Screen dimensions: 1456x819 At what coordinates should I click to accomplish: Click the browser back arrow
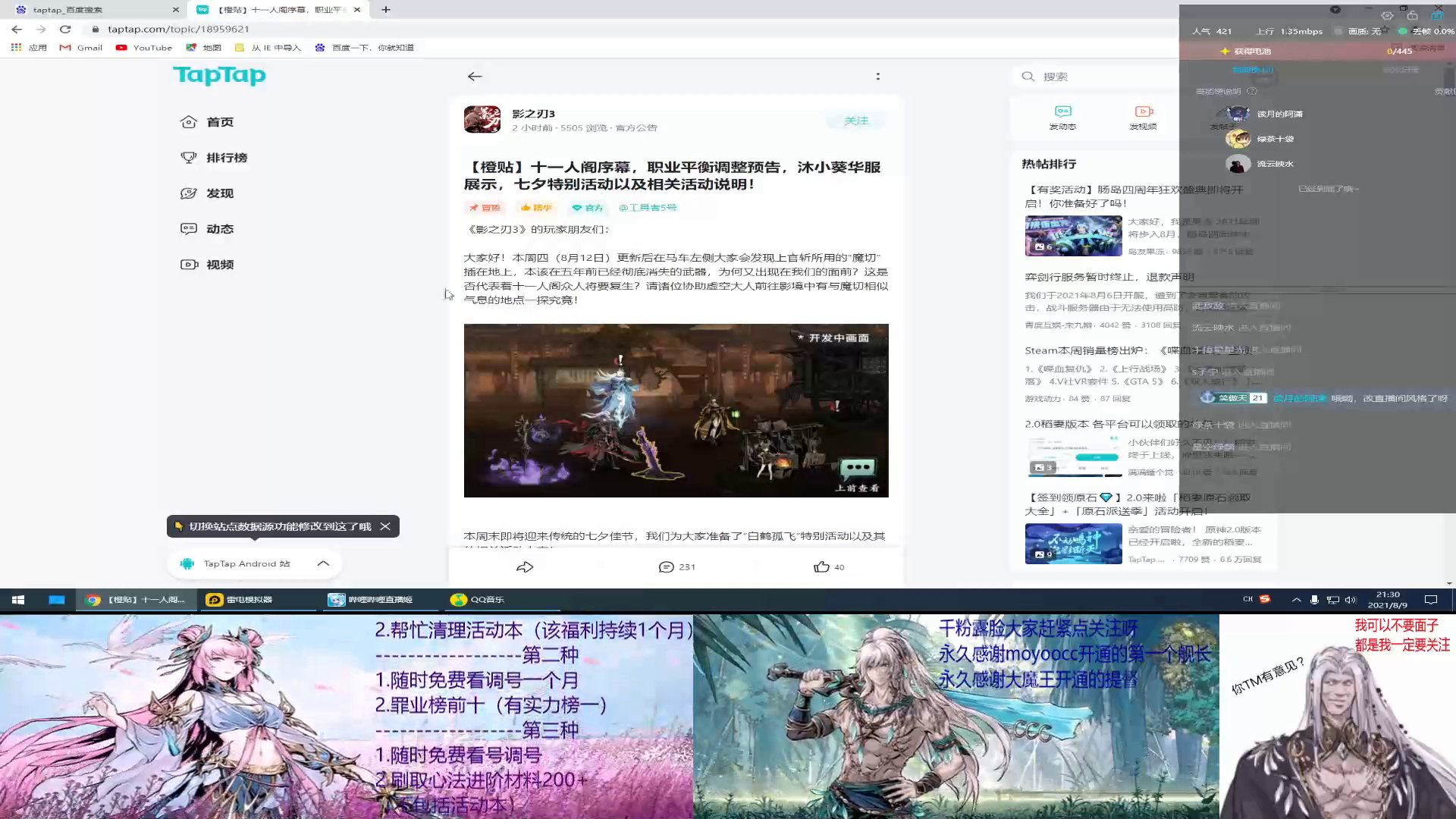(x=17, y=29)
